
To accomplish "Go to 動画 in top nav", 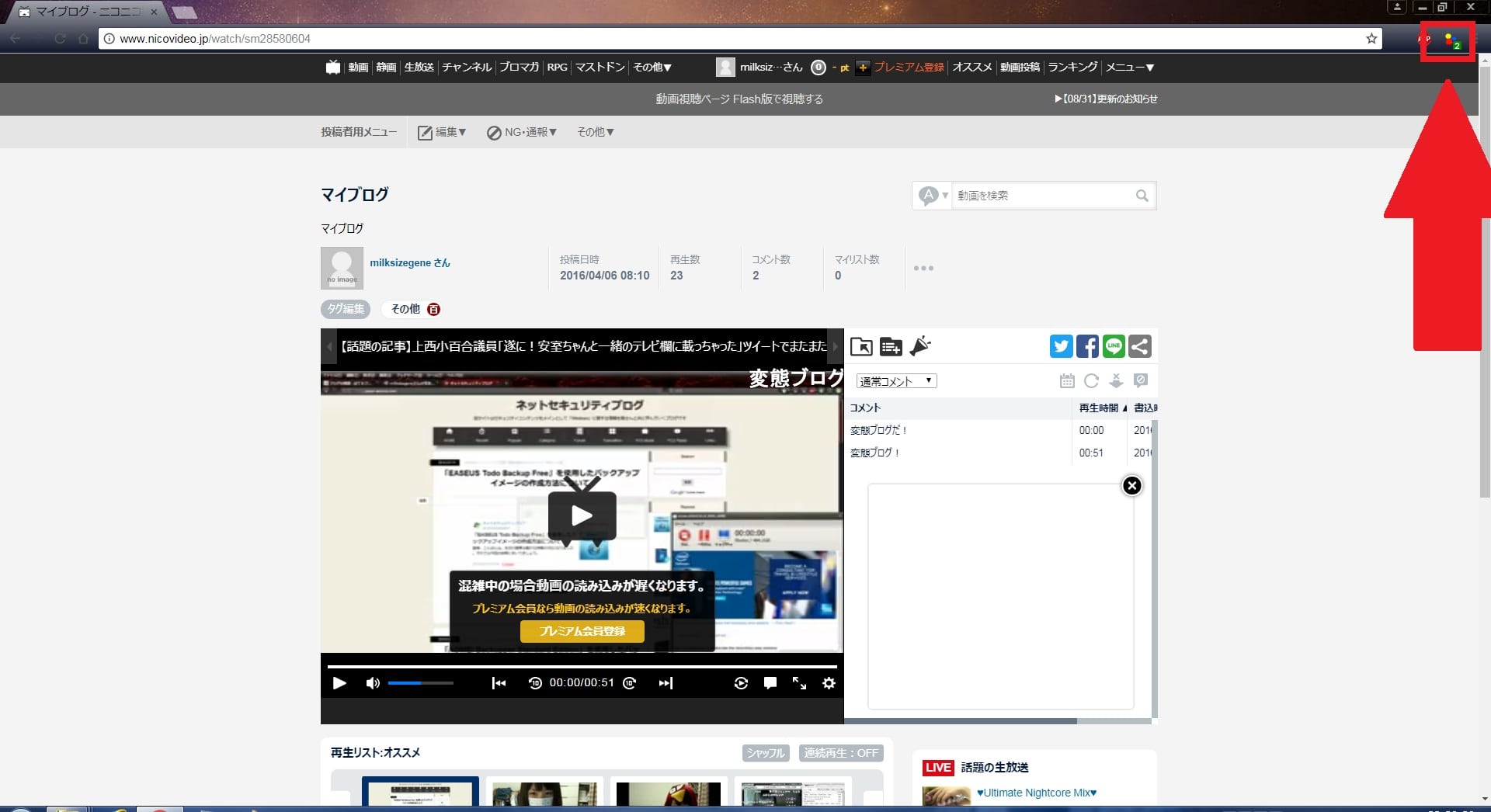I will click(x=358, y=68).
